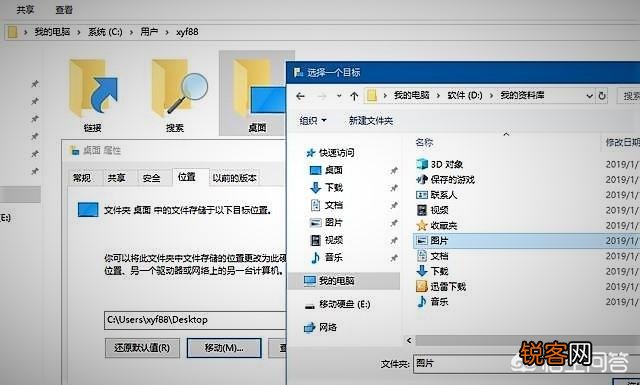Screen dimensions: 640x385
Task: Open the 组织 menu
Action: [x=313, y=120]
